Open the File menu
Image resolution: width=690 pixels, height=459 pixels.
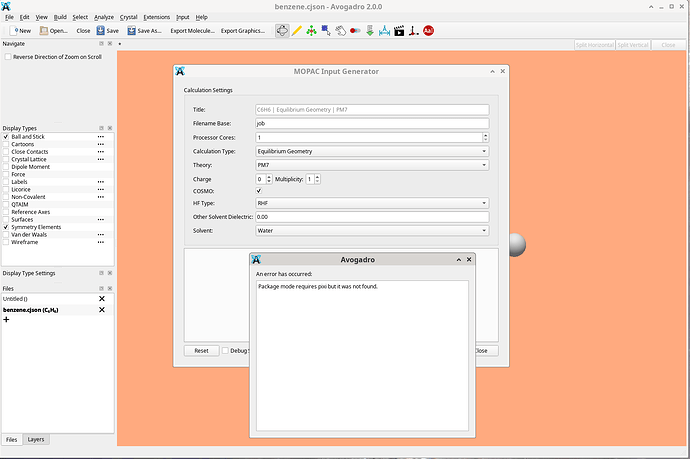(9, 17)
